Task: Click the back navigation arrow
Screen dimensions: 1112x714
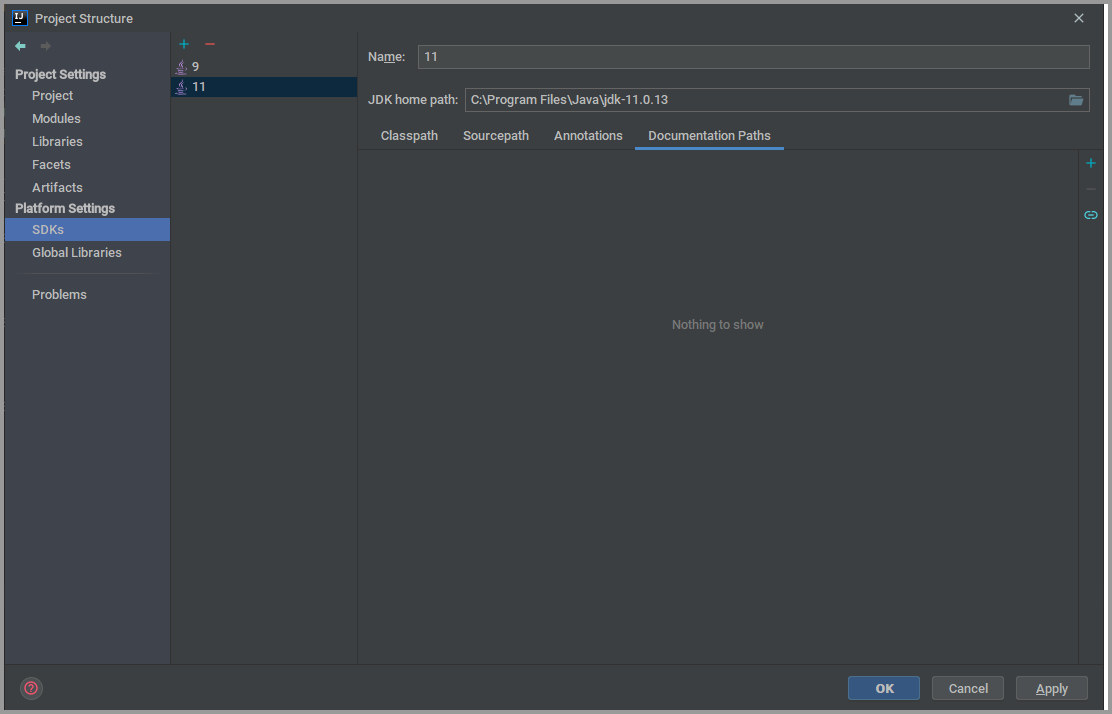Action: click(20, 46)
